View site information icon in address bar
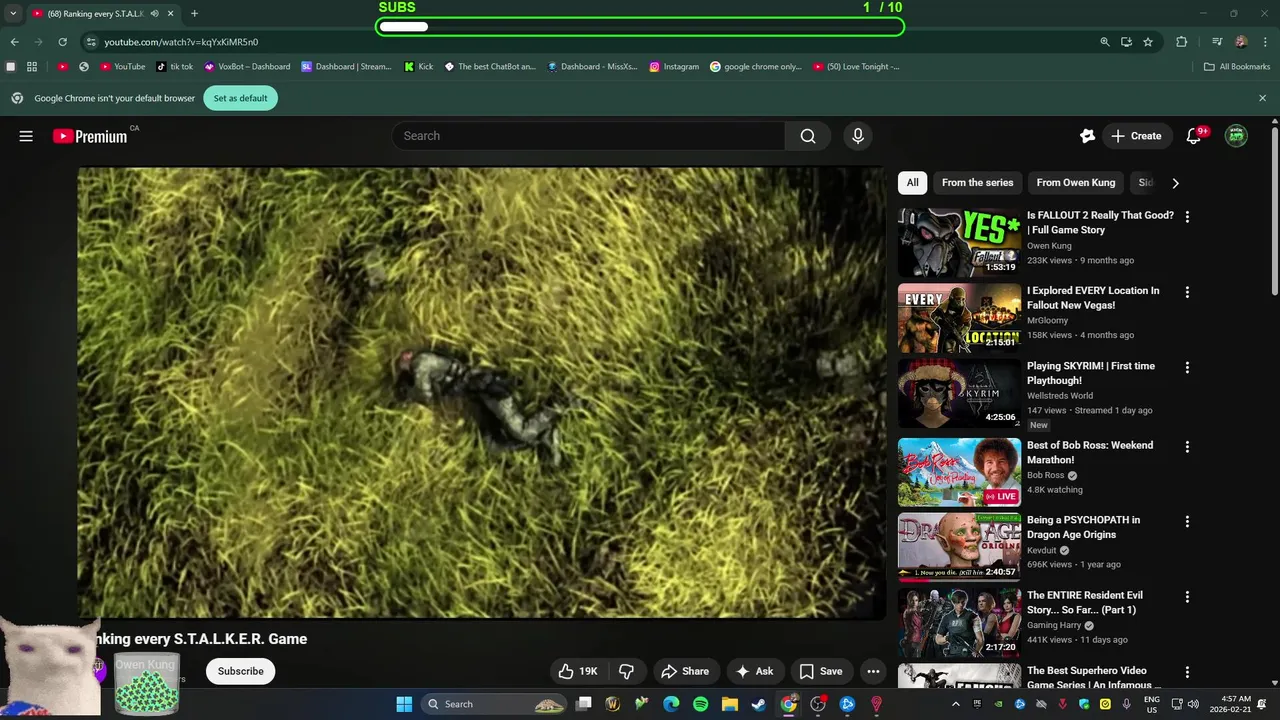1280x720 pixels. tap(91, 42)
